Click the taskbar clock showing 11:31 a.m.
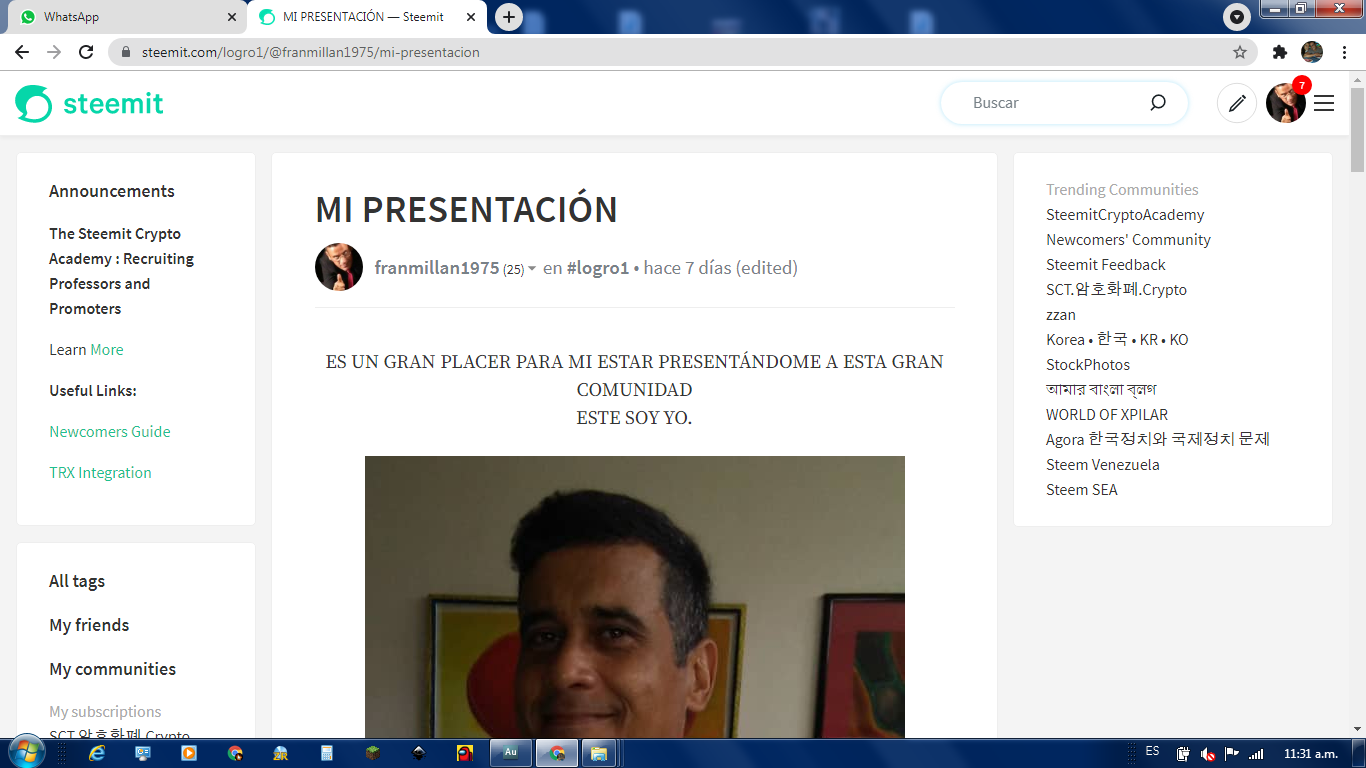Screen dimensions: 1366x768 coord(1310,753)
